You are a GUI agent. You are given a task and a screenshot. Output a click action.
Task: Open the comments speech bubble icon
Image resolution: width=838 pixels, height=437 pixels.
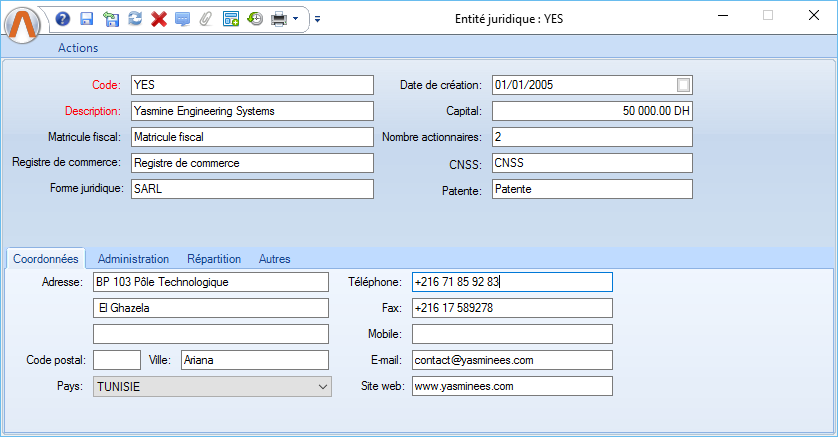182,18
